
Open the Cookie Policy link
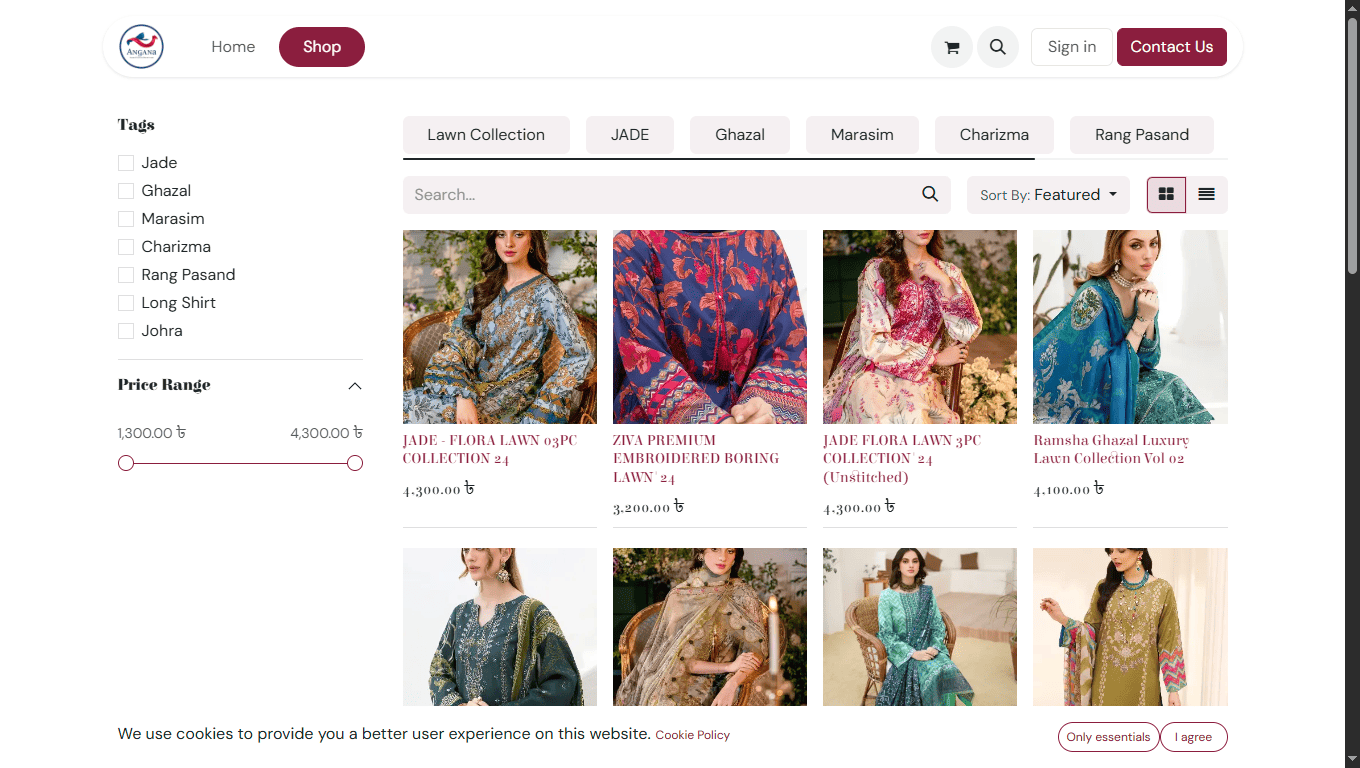pyautogui.click(x=692, y=735)
